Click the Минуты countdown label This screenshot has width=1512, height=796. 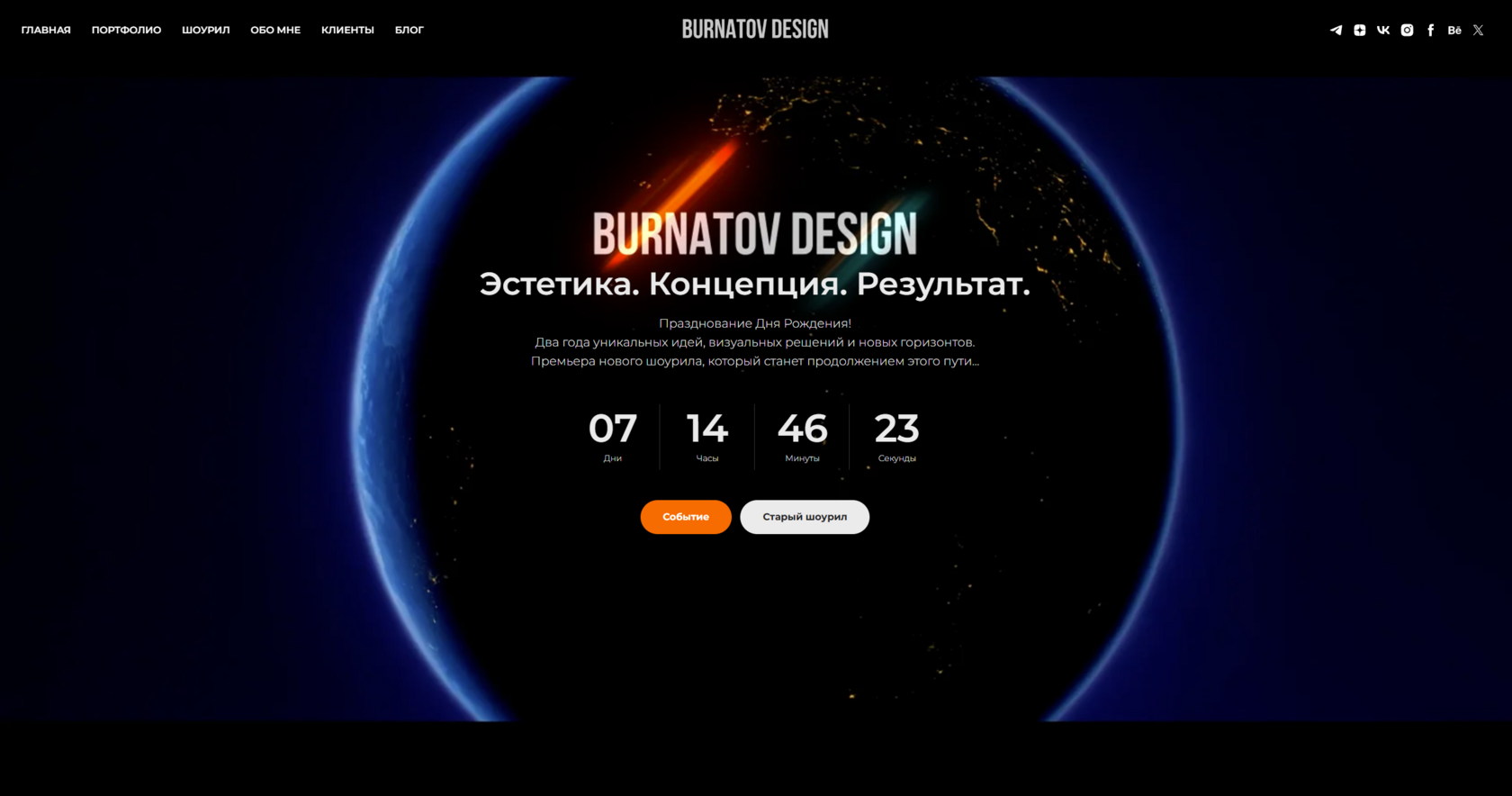(803, 458)
